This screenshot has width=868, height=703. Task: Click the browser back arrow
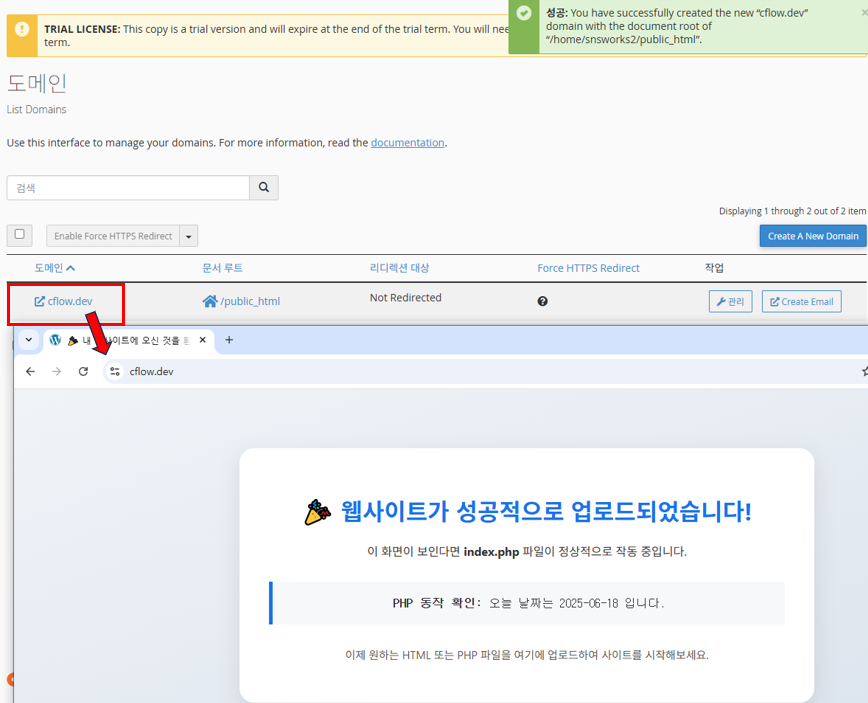[30, 371]
